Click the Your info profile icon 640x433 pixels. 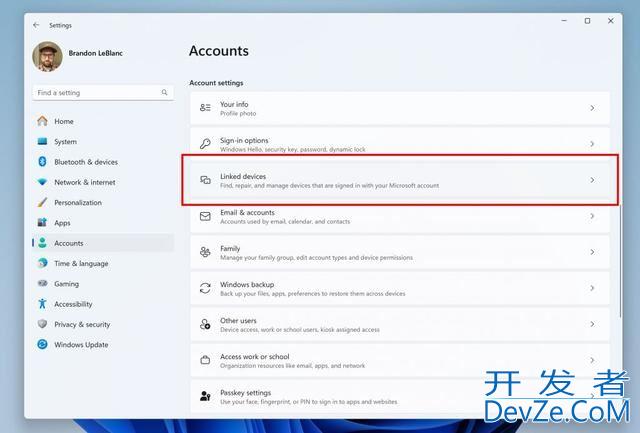(205, 108)
